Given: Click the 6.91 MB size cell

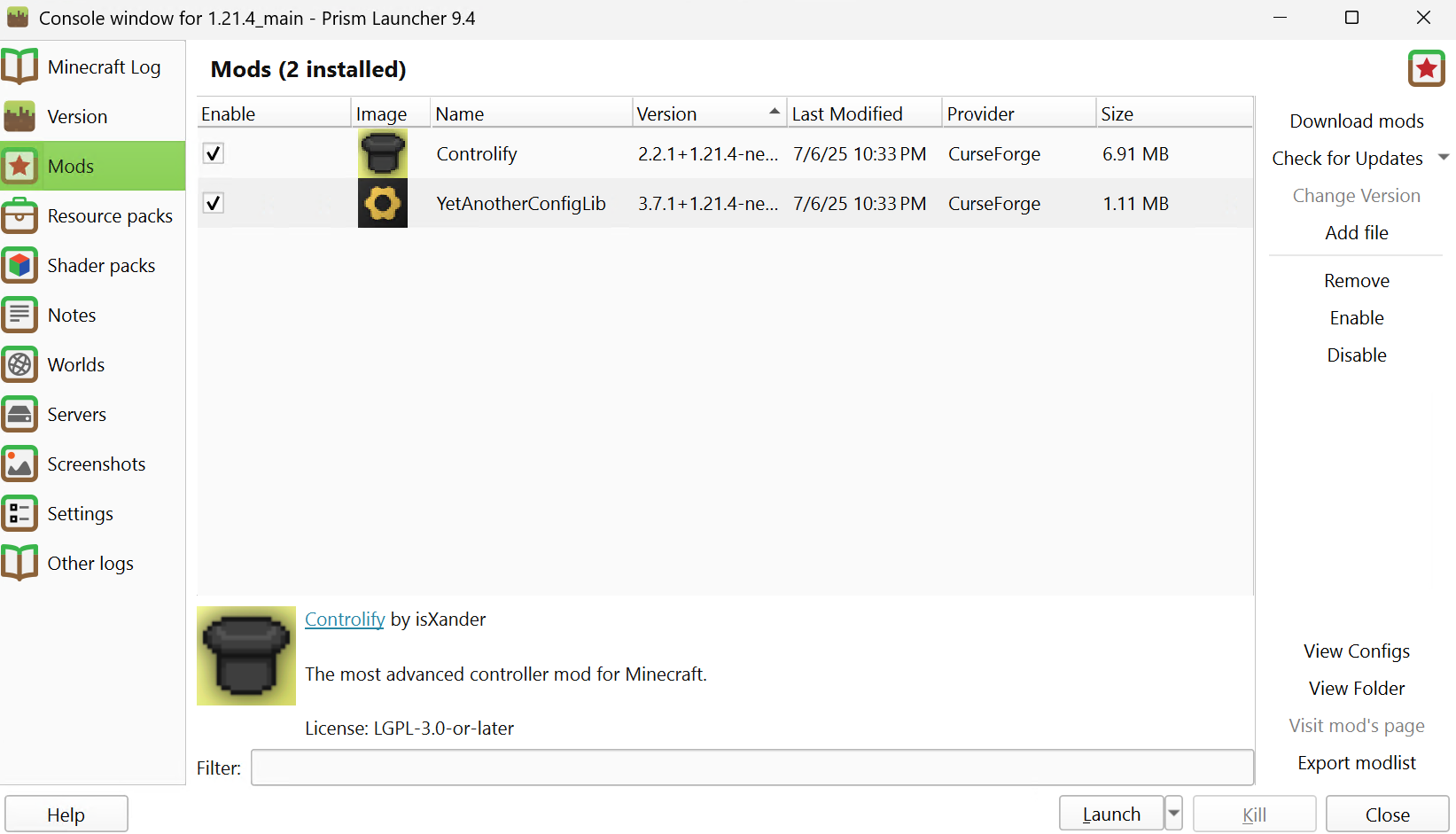Looking at the screenshot, I should click(x=1135, y=153).
